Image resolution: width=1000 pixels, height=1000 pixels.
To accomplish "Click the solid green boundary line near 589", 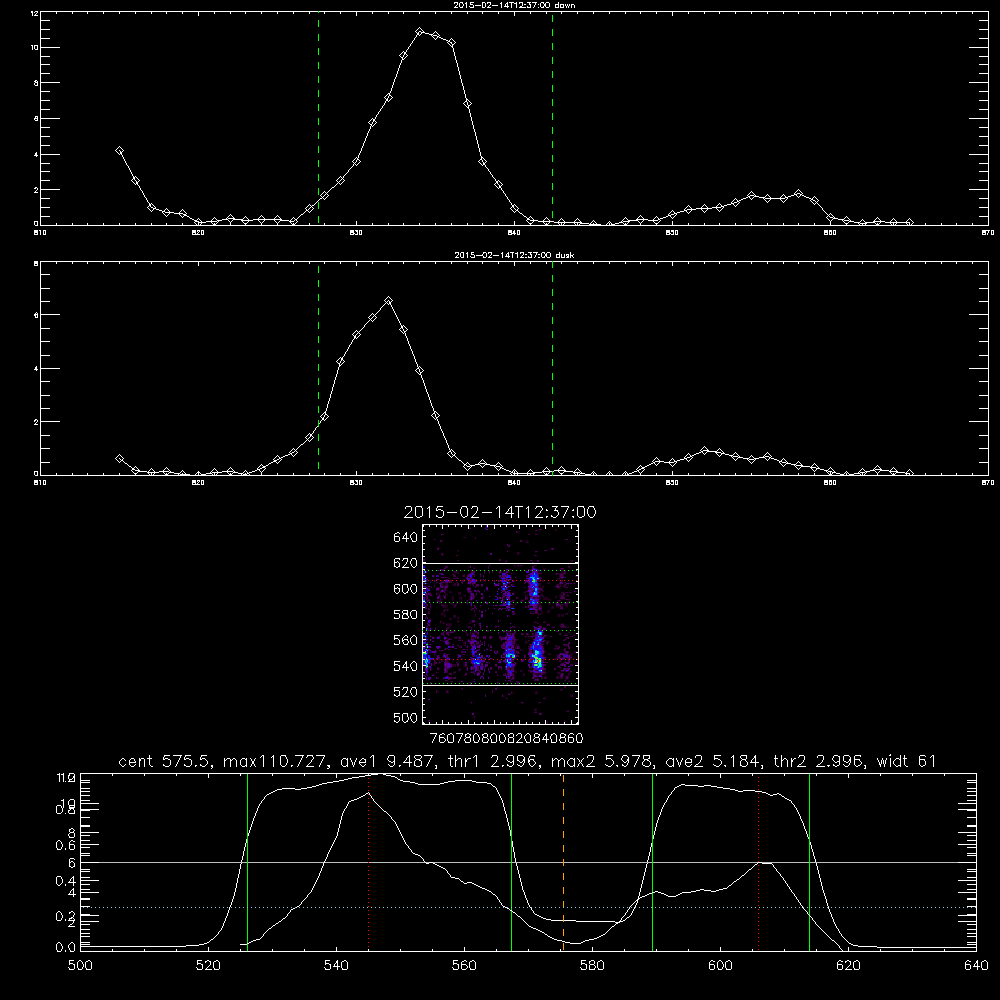I will tap(652, 862).
